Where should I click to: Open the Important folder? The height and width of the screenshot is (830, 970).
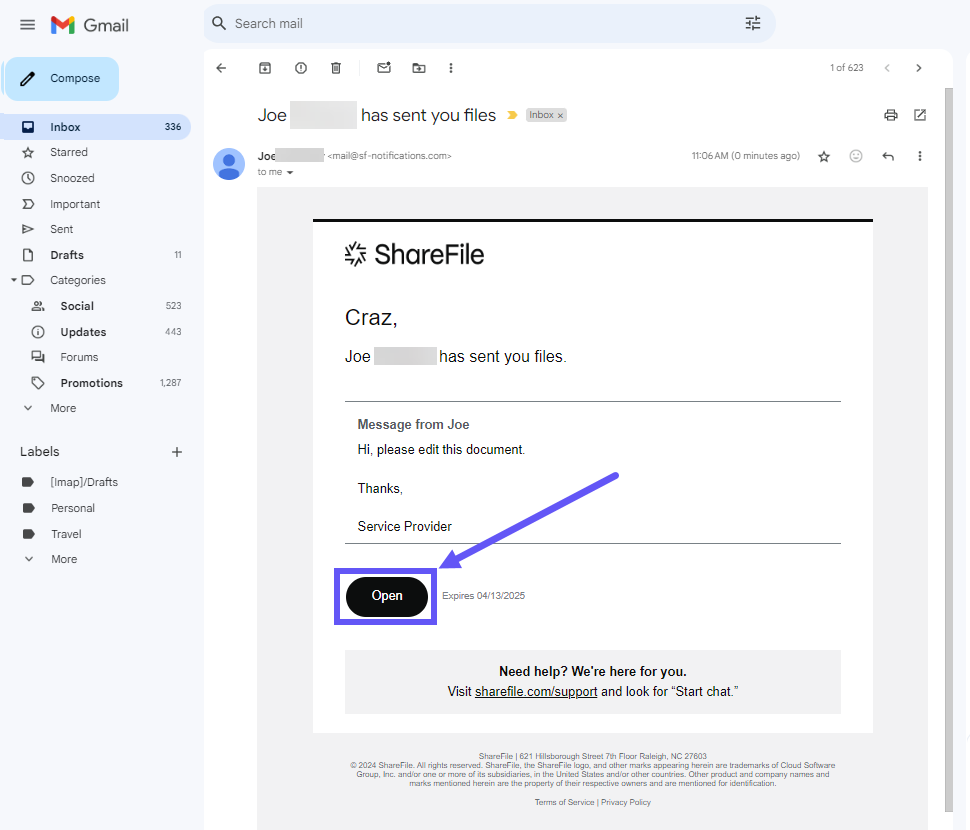(x=96, y=204)
